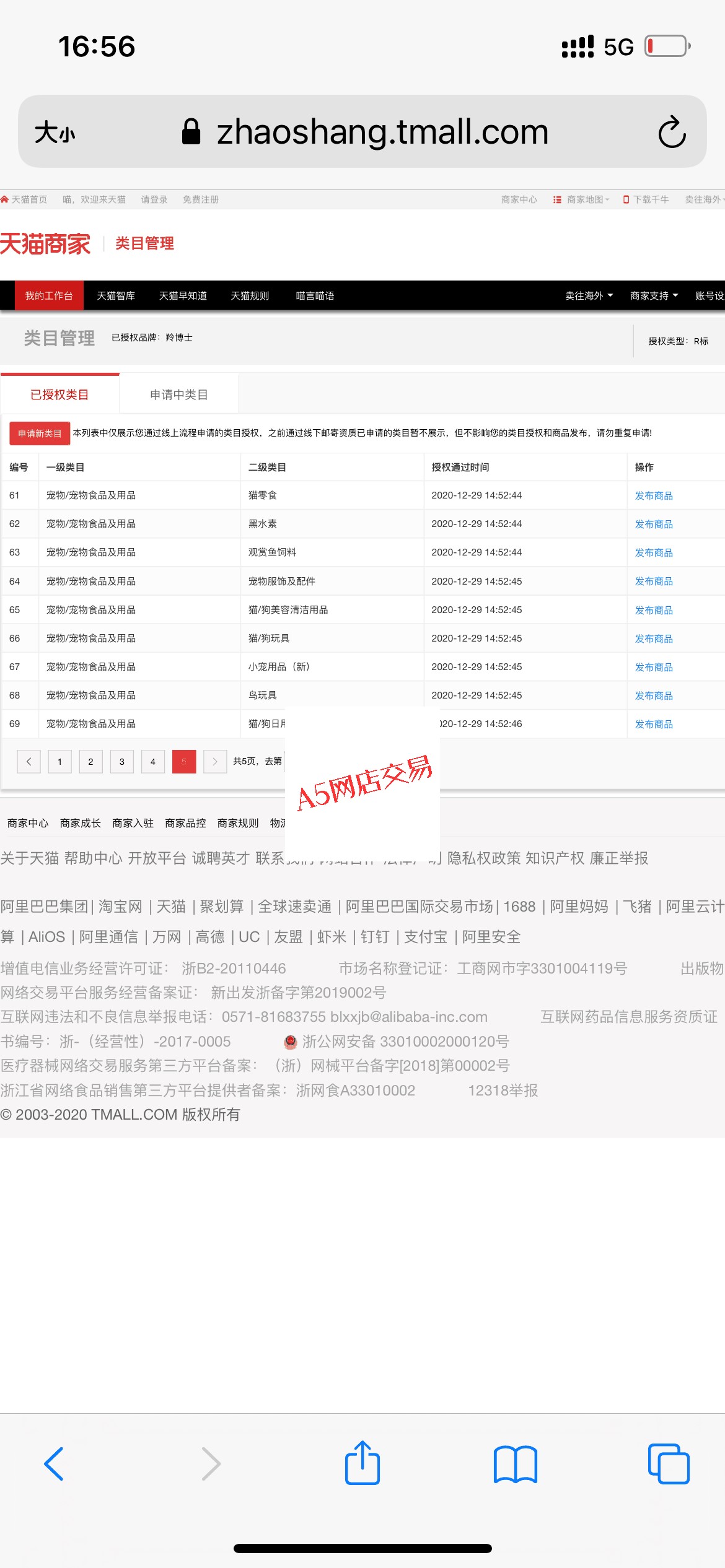
Task: Open 天猫智库 menu item
Action: (x=116, y=295)
